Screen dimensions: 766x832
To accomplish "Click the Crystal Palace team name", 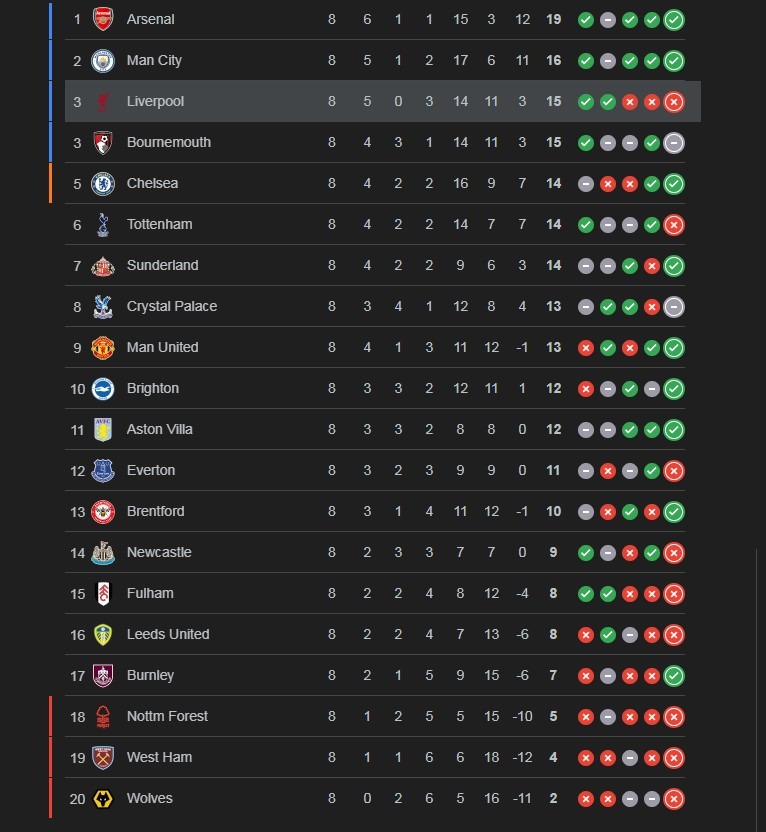I will (x=171, y=306).
